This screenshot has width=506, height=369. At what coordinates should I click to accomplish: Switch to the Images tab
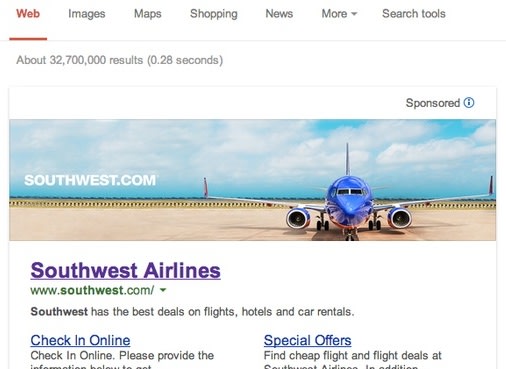click(87, 14)
